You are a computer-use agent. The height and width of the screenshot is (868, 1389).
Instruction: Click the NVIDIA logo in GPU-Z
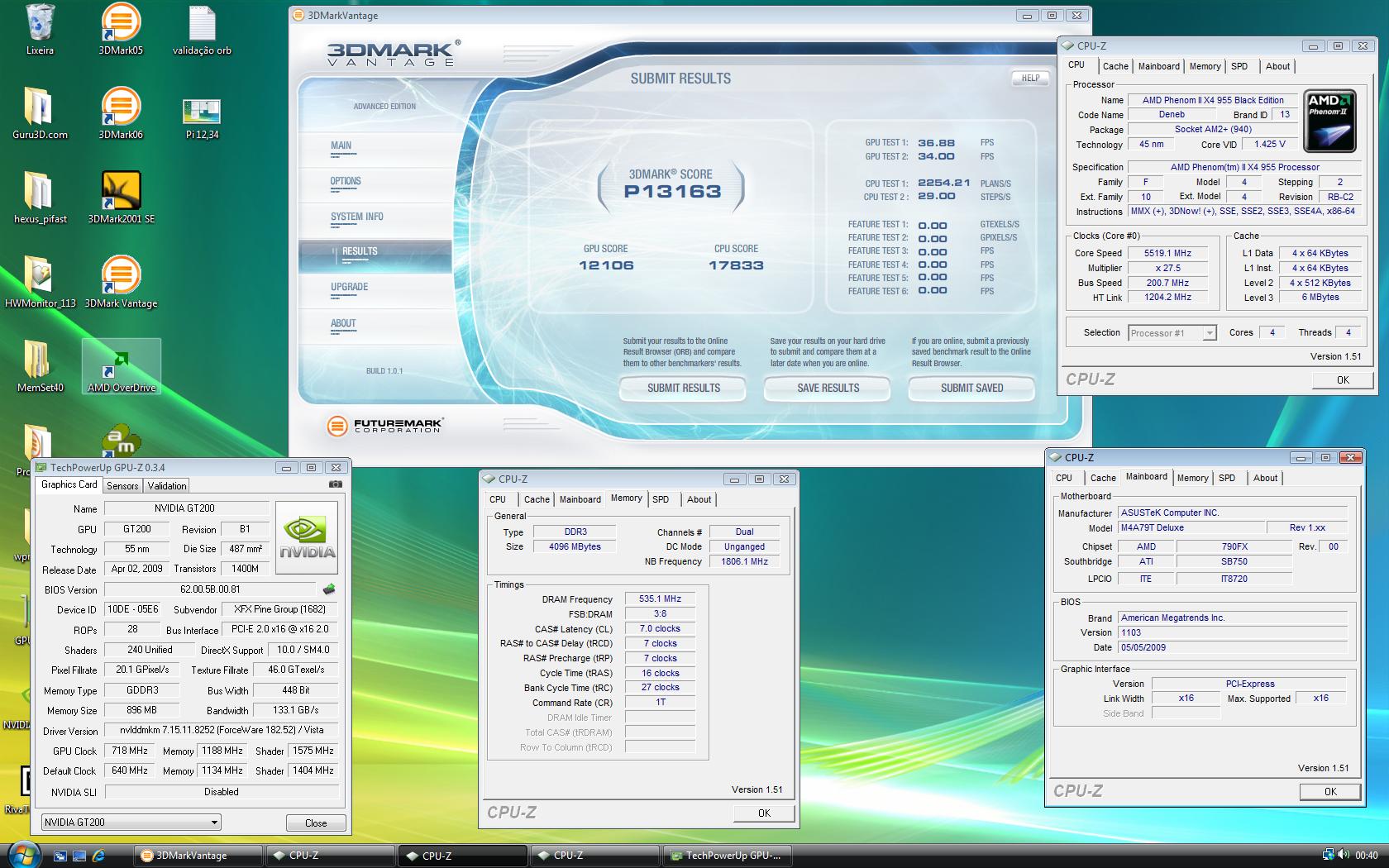coord(307,537)
